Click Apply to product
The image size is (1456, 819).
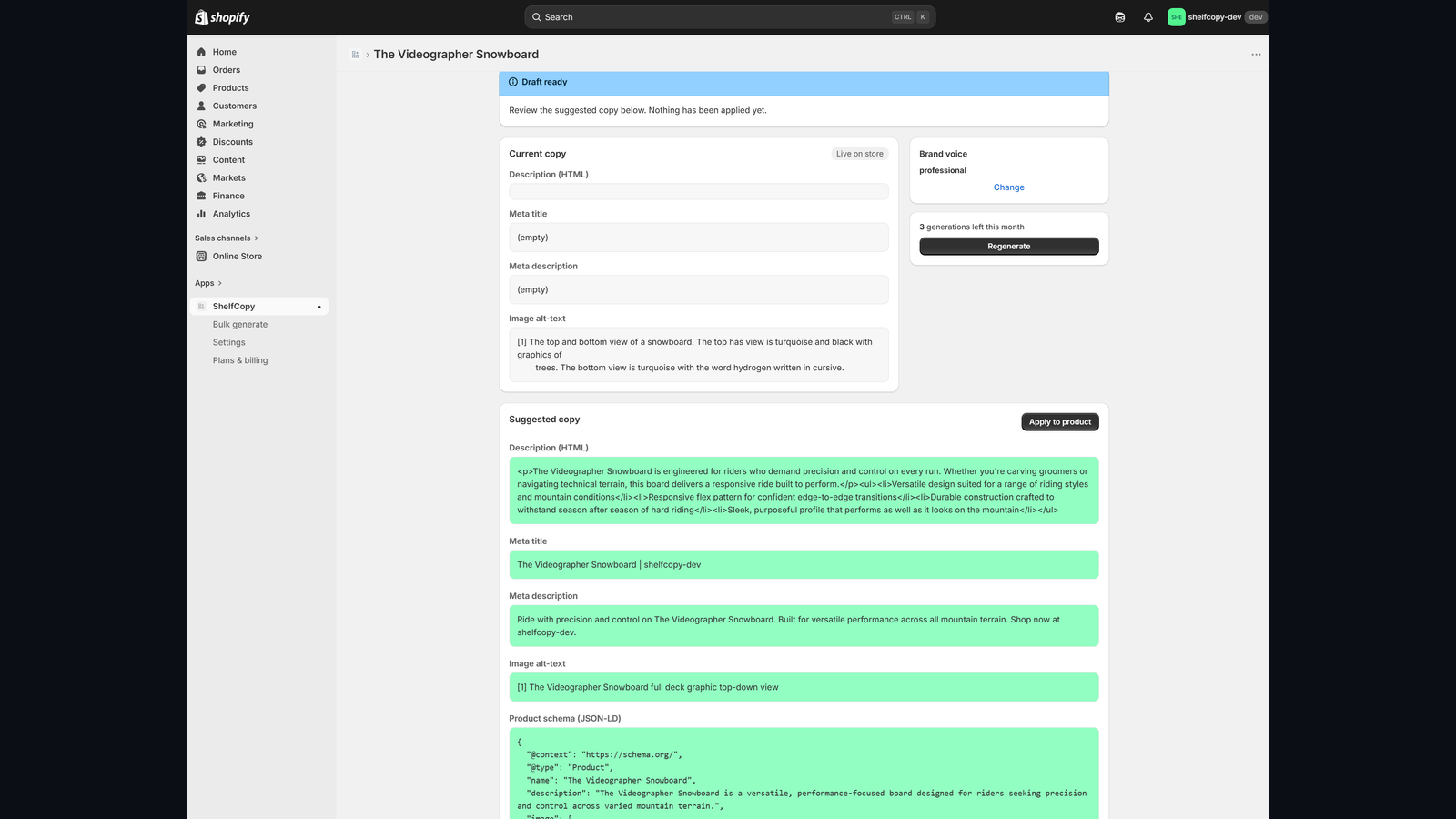pos(1060,422)
